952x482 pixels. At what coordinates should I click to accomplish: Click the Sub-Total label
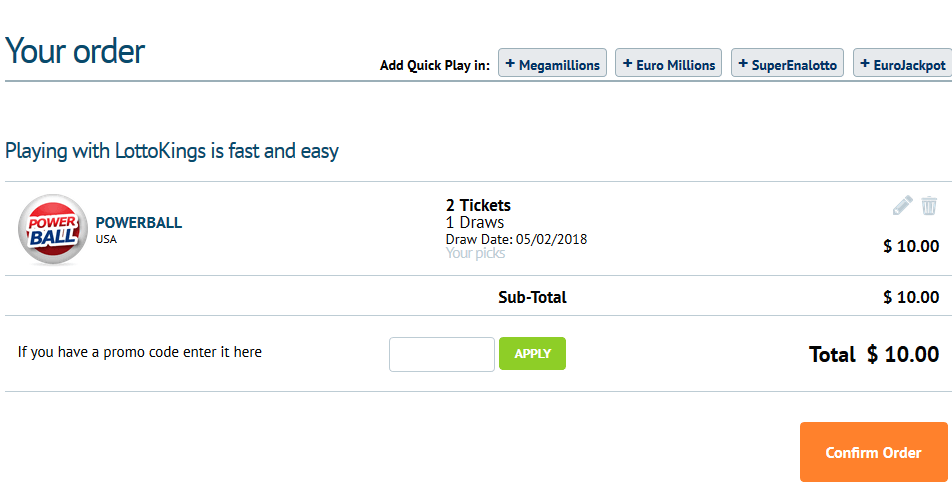coord(532,297)
